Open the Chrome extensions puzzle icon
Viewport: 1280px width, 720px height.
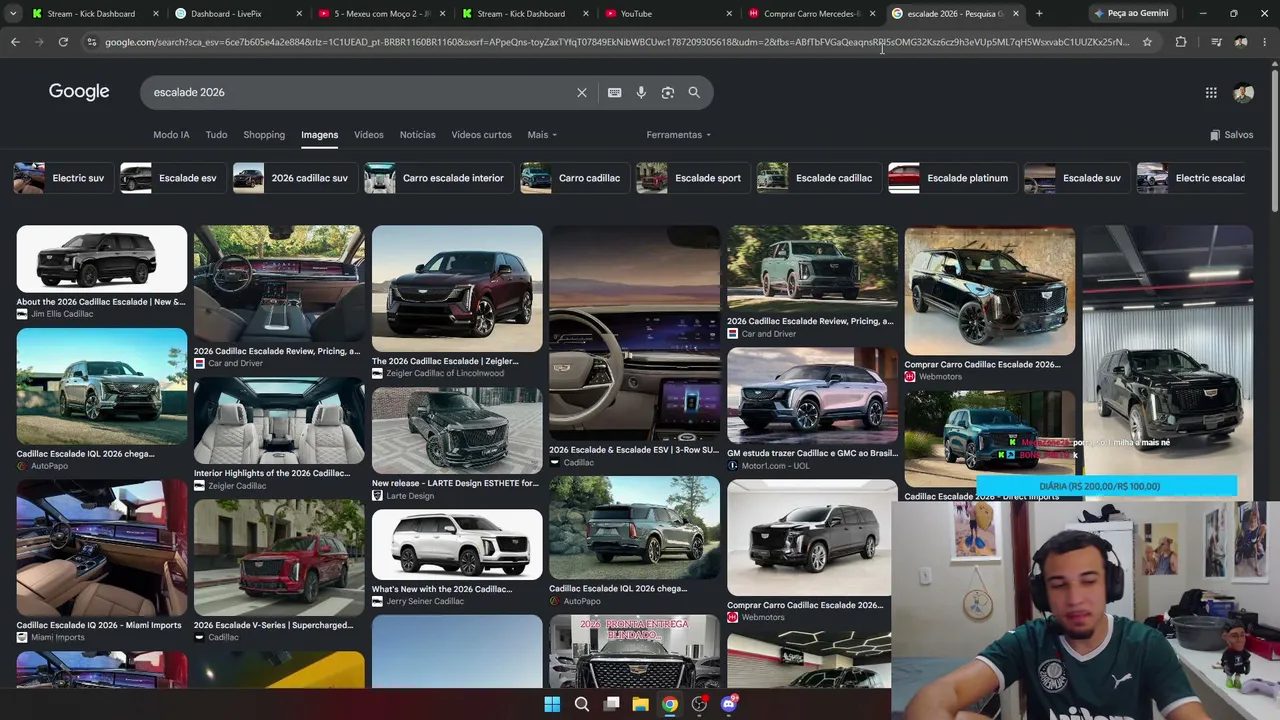point(1181,42)
